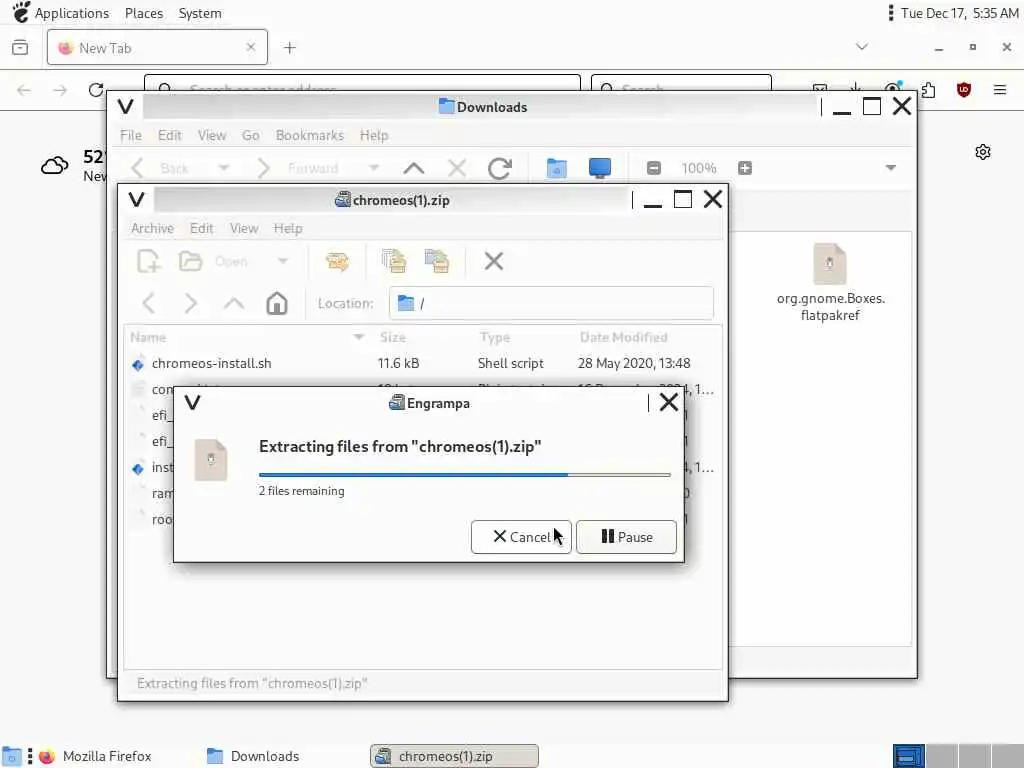The width and height of the screenshot is (1024, 768).
Task: Zoom in in Downloads window
Action: 744,168
